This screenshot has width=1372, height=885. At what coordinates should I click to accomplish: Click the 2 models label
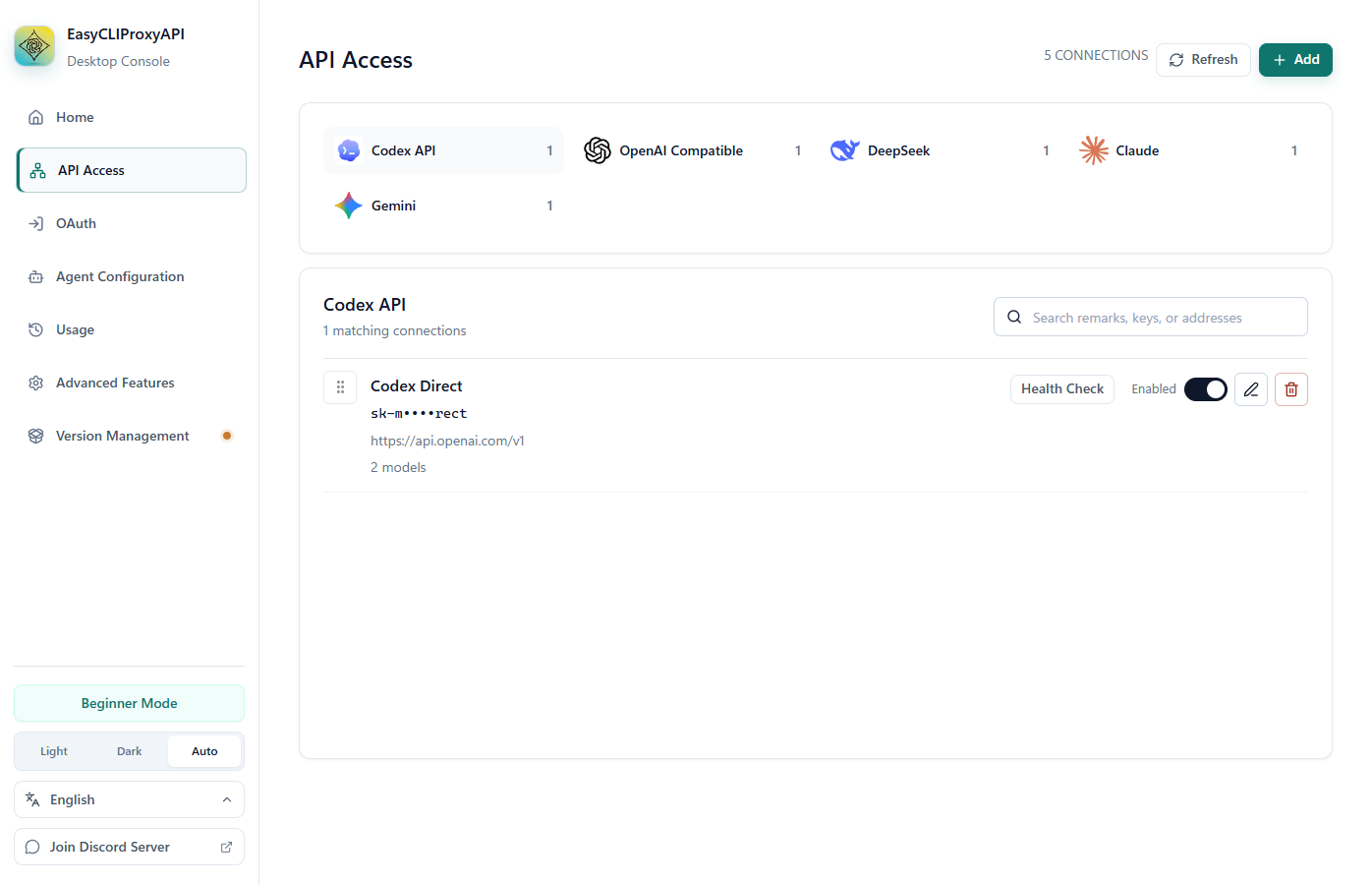pos(398,467)
